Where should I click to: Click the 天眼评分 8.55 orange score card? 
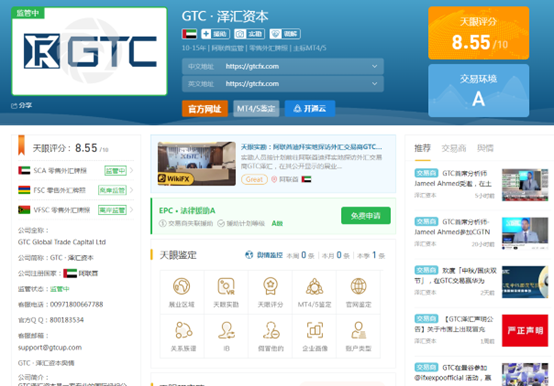(x=478, y=33)
